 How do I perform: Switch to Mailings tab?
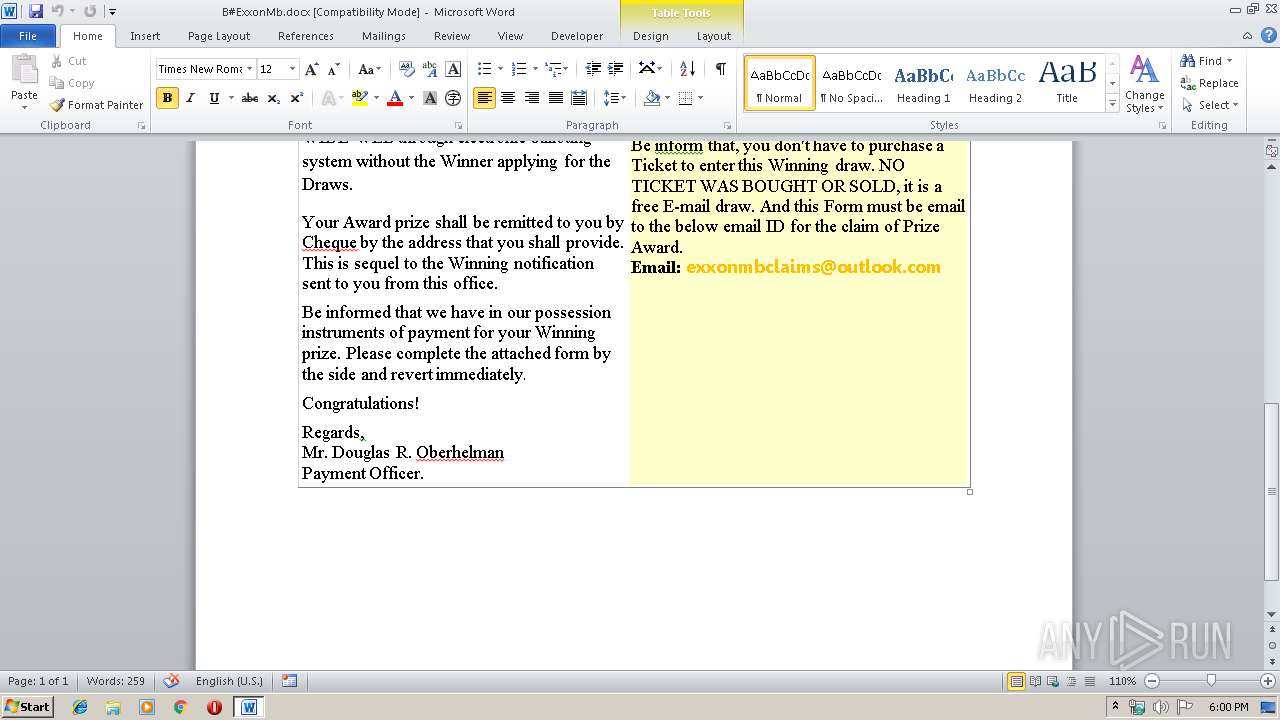(384, 36)
